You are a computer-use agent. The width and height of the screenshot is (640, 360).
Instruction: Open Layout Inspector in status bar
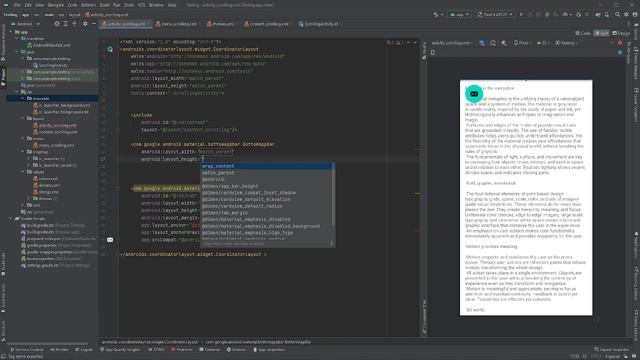(612, 350)
